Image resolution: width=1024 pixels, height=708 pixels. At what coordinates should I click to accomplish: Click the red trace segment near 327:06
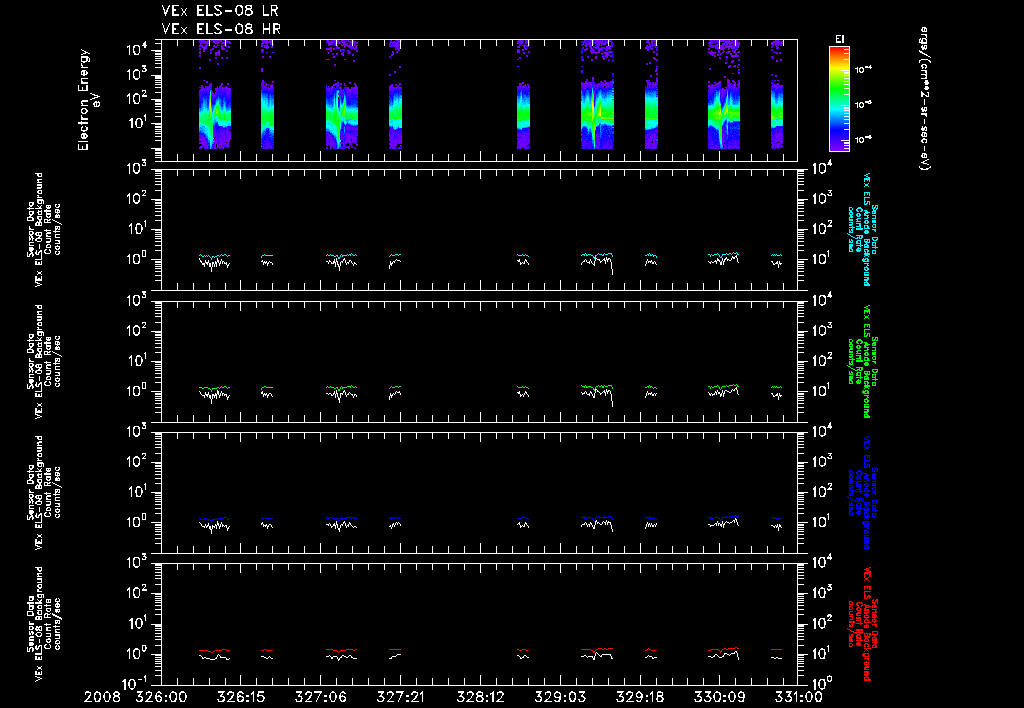pos(342,650)
